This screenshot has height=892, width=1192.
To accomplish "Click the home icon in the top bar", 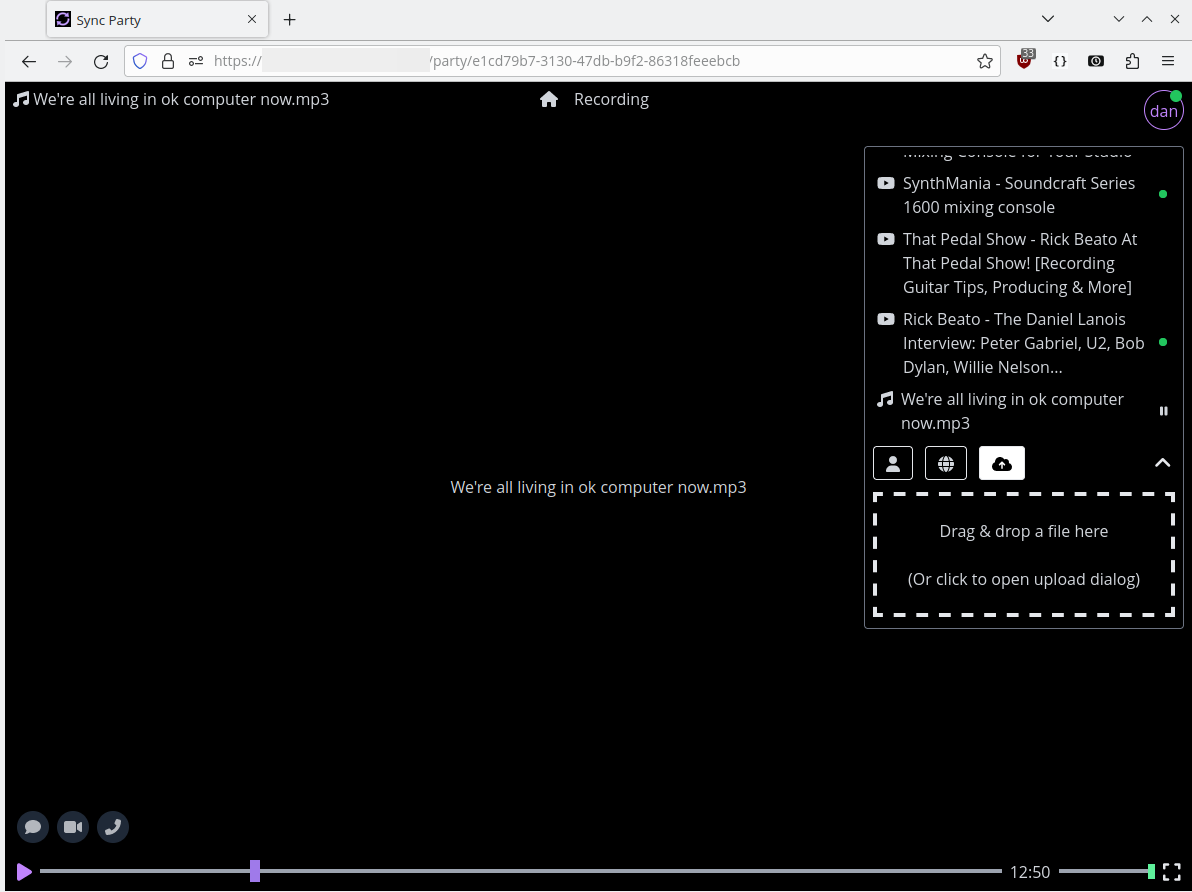I will click(548, 99).
